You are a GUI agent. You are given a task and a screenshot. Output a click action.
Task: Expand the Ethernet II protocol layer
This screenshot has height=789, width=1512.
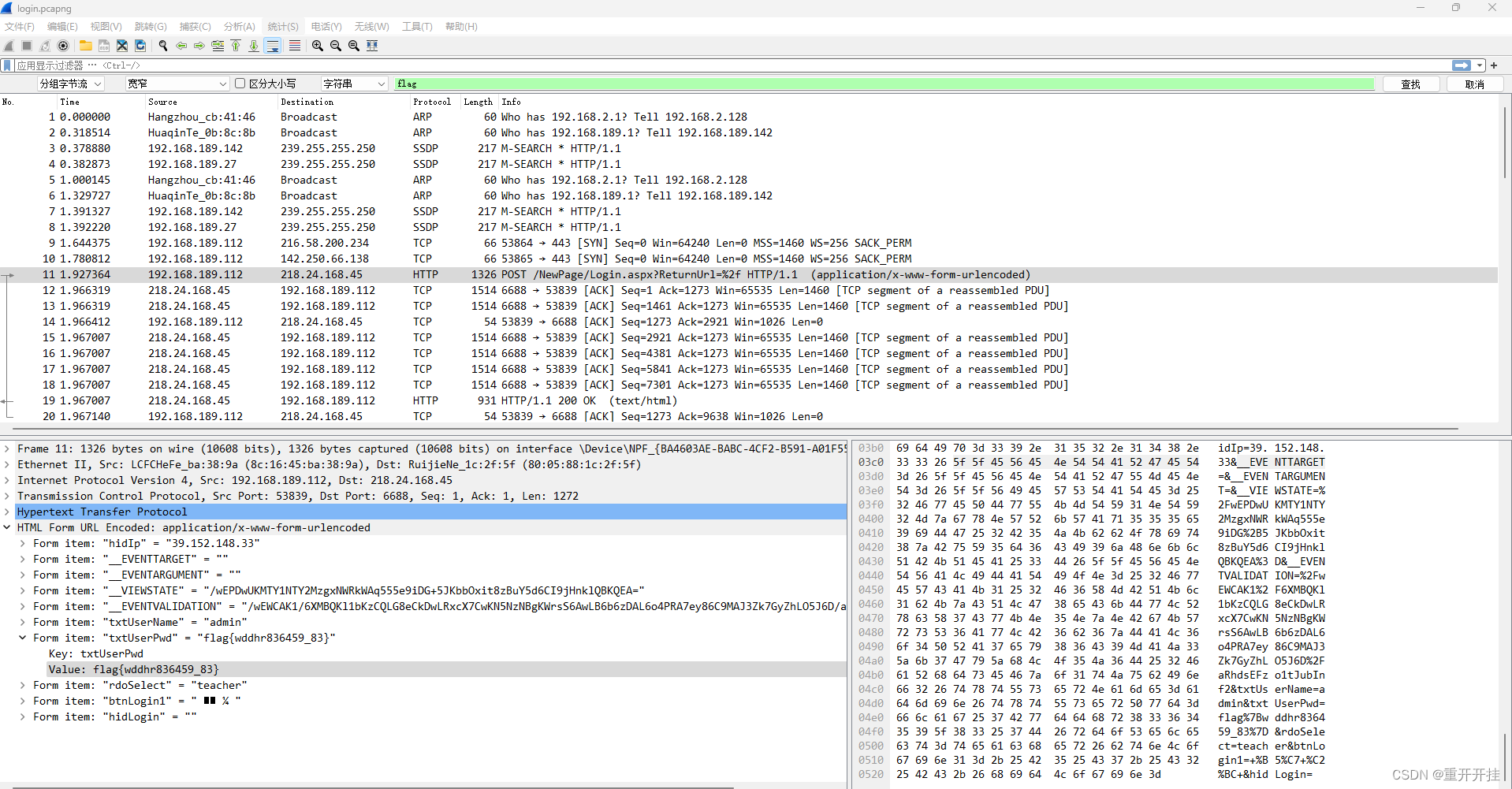[x=7, y=464]
